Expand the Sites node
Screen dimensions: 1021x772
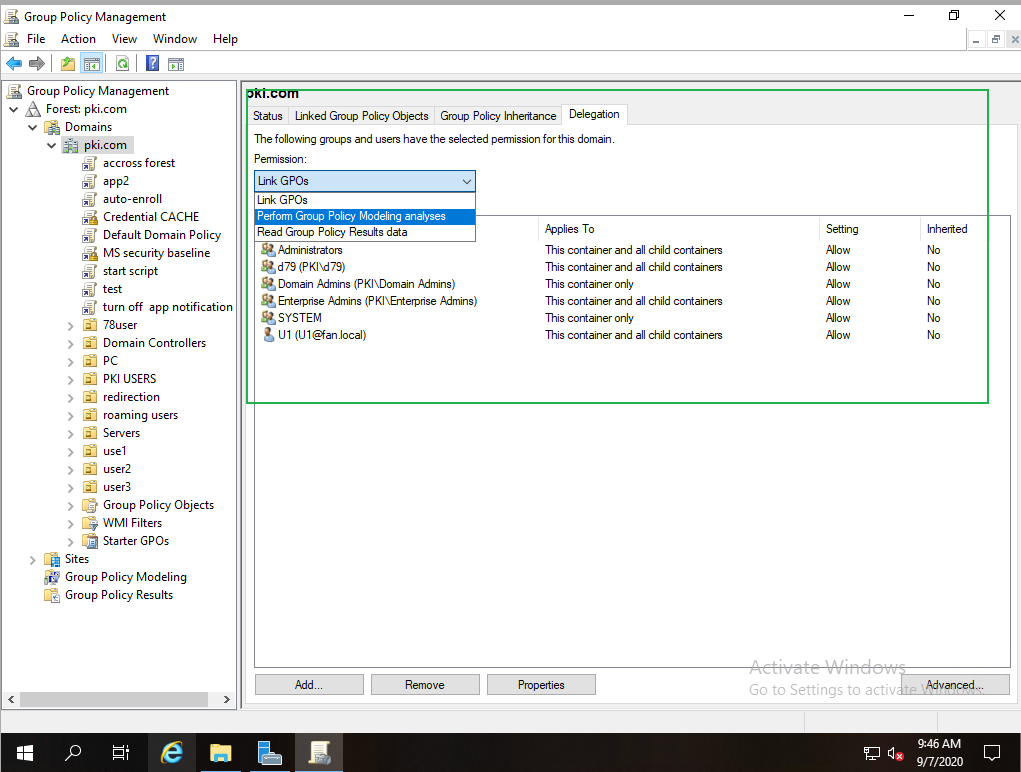(x=33, y=559)
